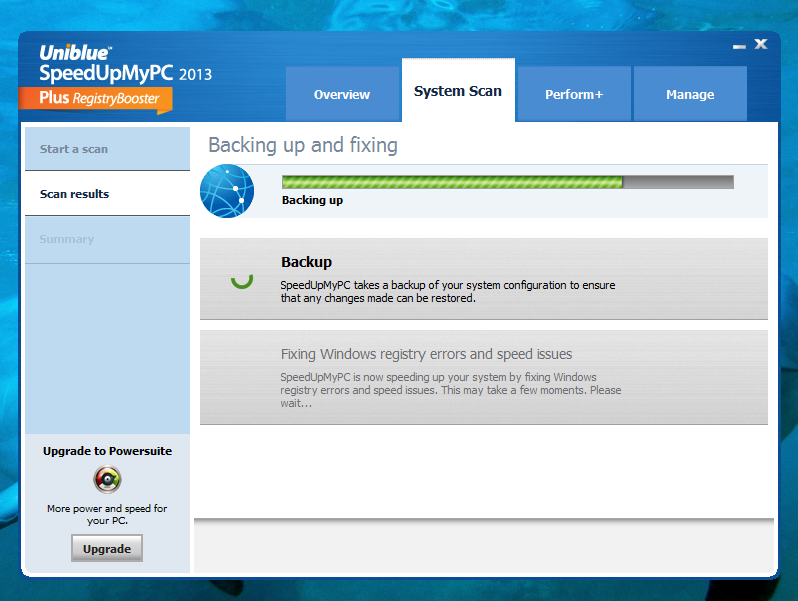The image size is (798, 601).
Task: Click the Fixing Windows registry errors section
Action: click(x=426, y=354)
